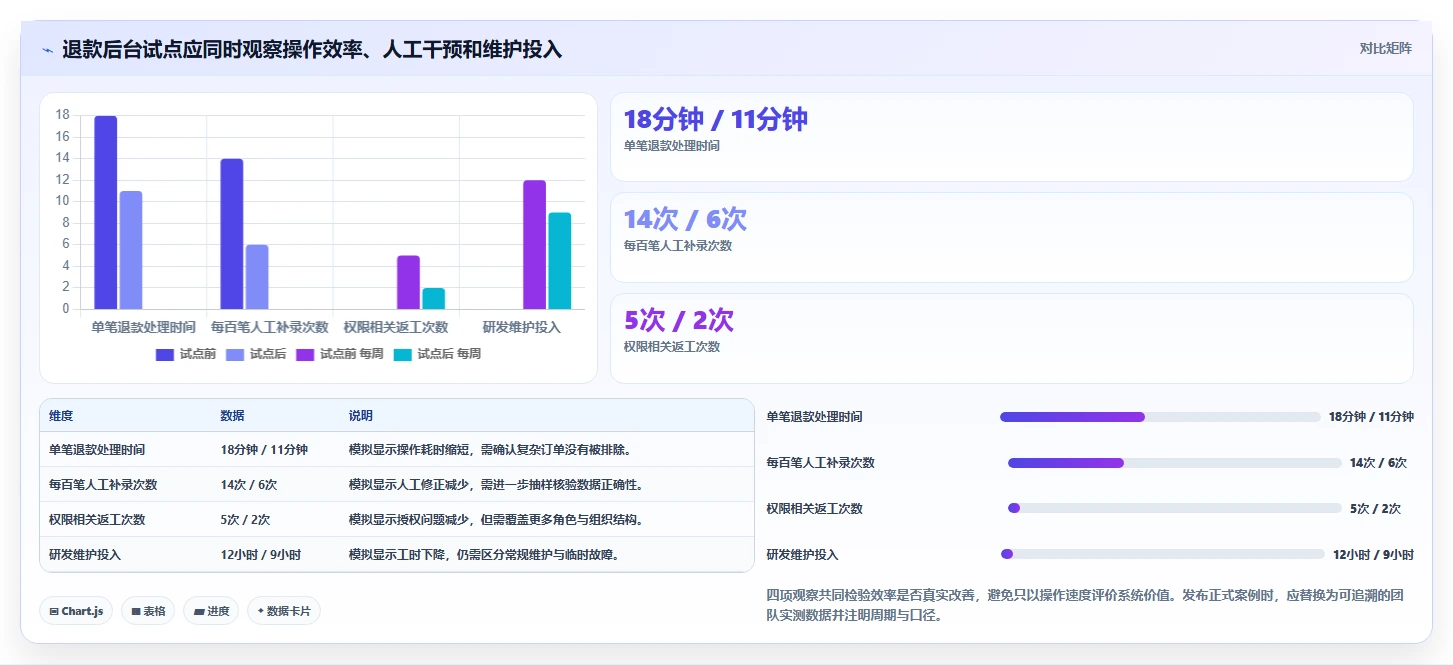Click the 12小时 / 9小时 table cell
This screenshot has width=1453, height=665.
pos(261,554)
